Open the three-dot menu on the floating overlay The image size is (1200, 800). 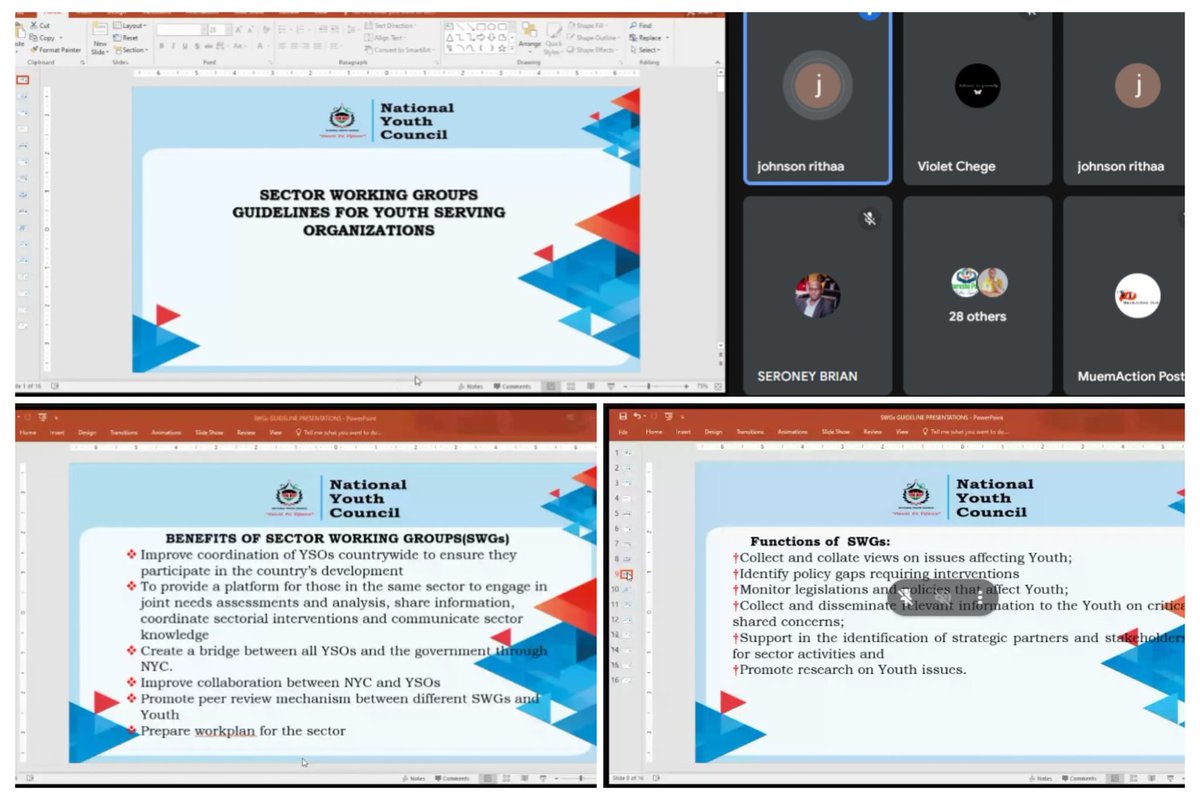click(978, 597)
